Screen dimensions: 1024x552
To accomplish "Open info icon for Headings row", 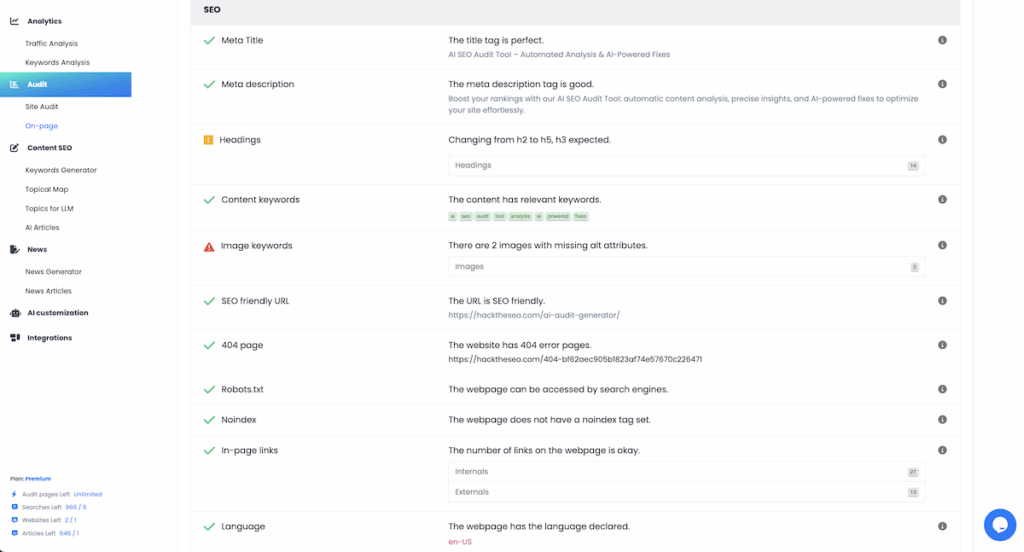I will pos(942,140).
